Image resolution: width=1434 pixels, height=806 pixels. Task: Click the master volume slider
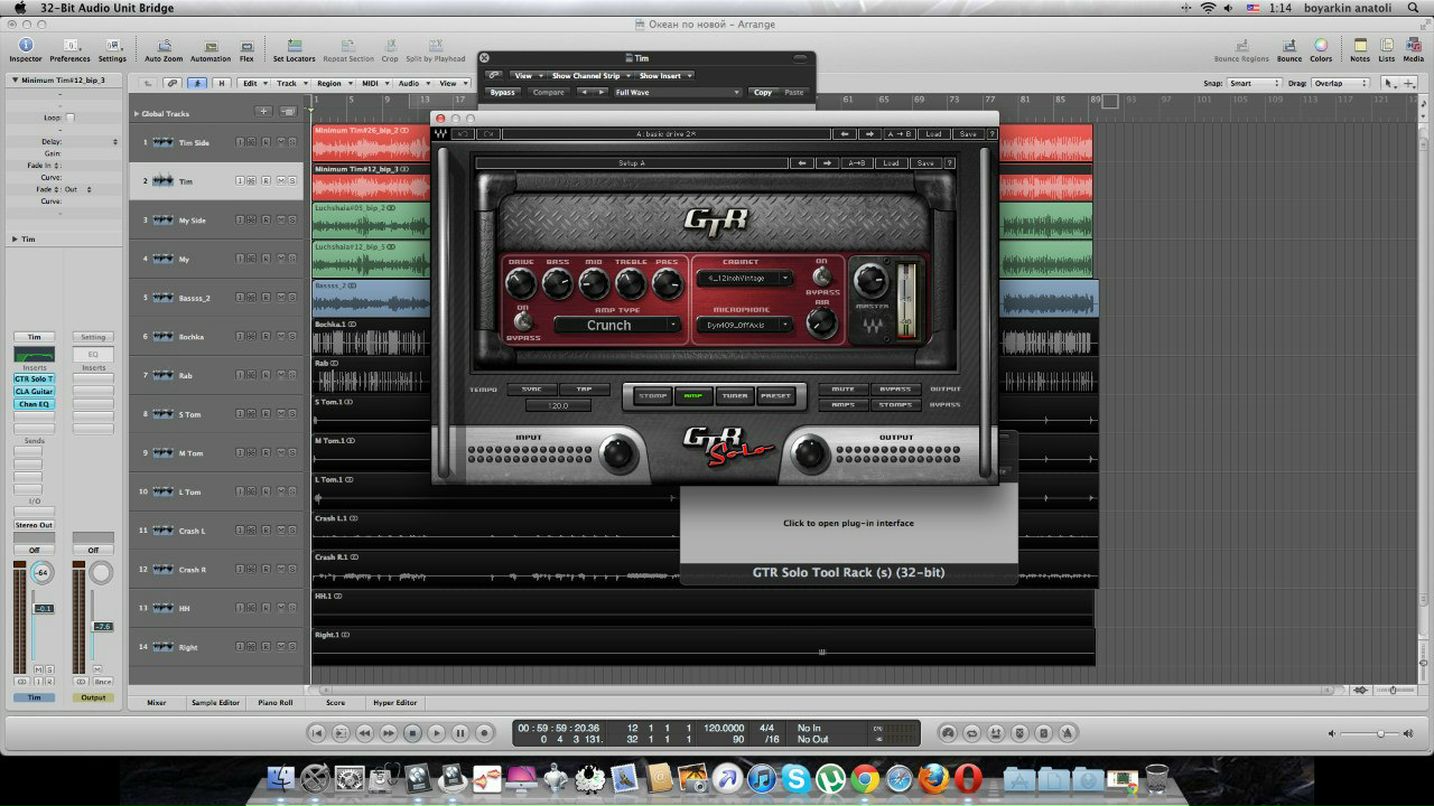tap(1380, 734)
